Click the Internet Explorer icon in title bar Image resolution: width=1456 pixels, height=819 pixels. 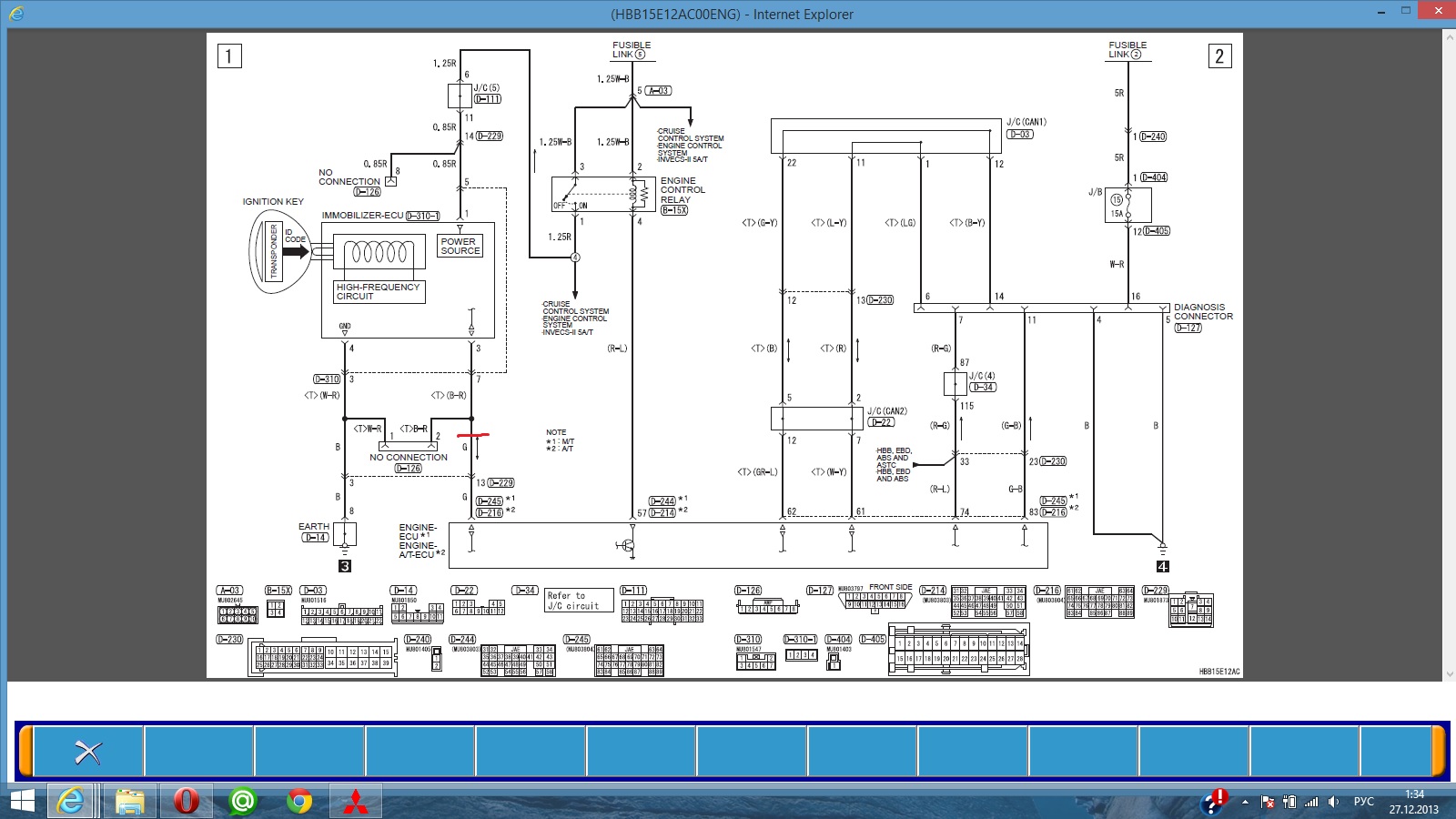[x=16, y=13]
